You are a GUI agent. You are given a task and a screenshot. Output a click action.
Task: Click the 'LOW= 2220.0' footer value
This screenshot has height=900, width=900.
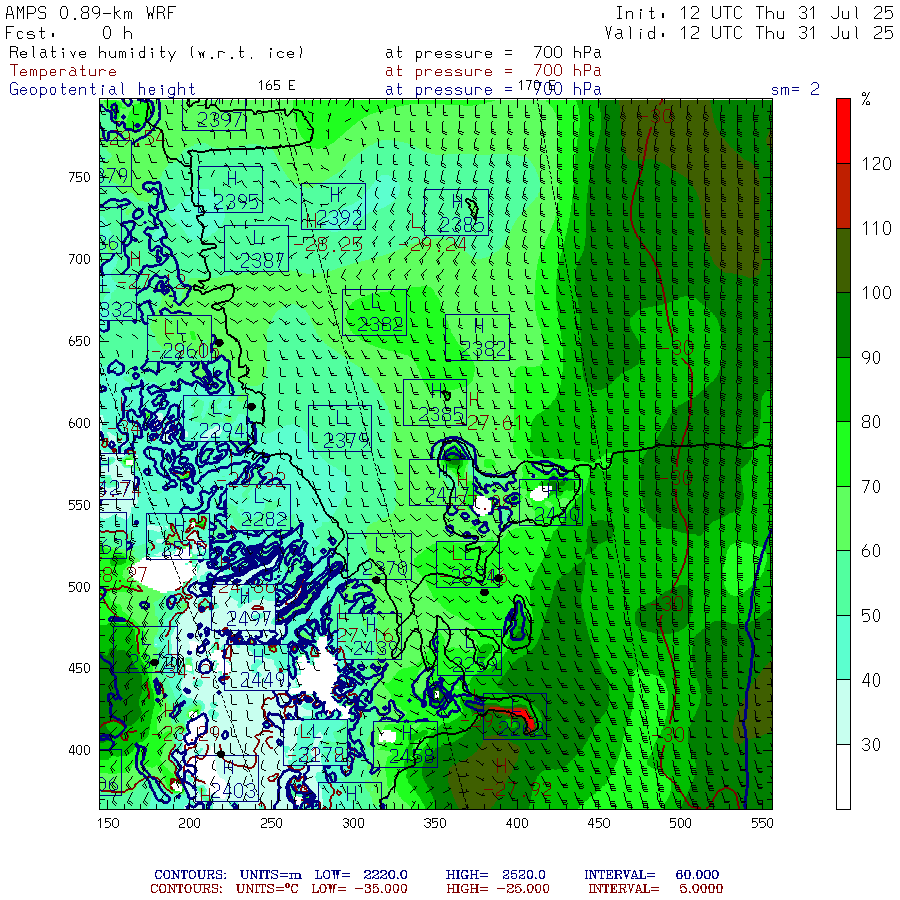pyautogui.click(x=361, y=875)
